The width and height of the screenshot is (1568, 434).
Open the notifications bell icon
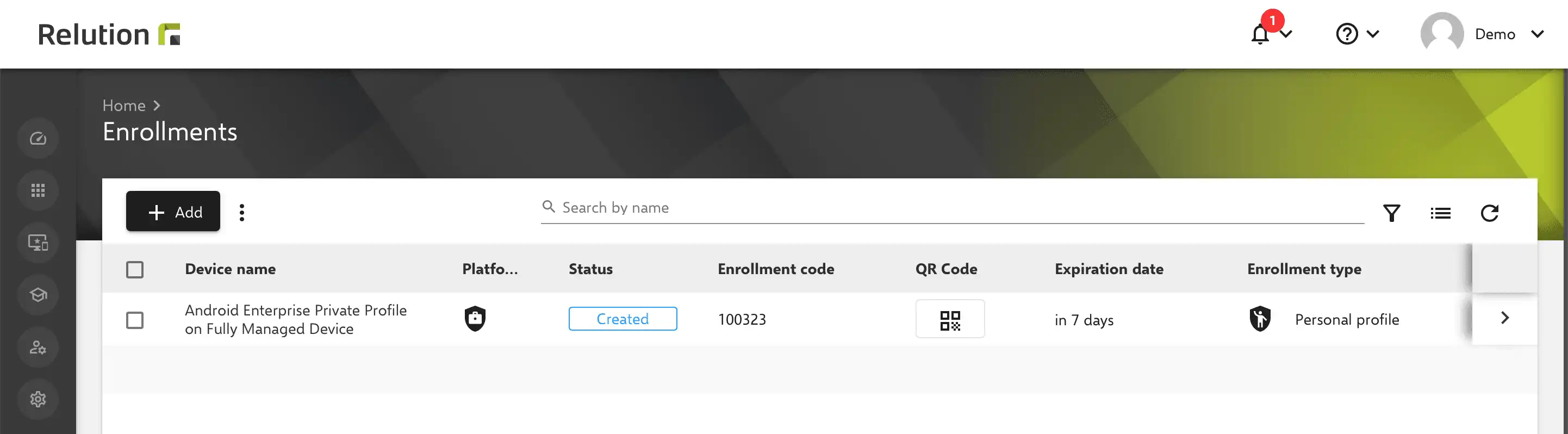pyautogui.click(x=1260, y=34)
